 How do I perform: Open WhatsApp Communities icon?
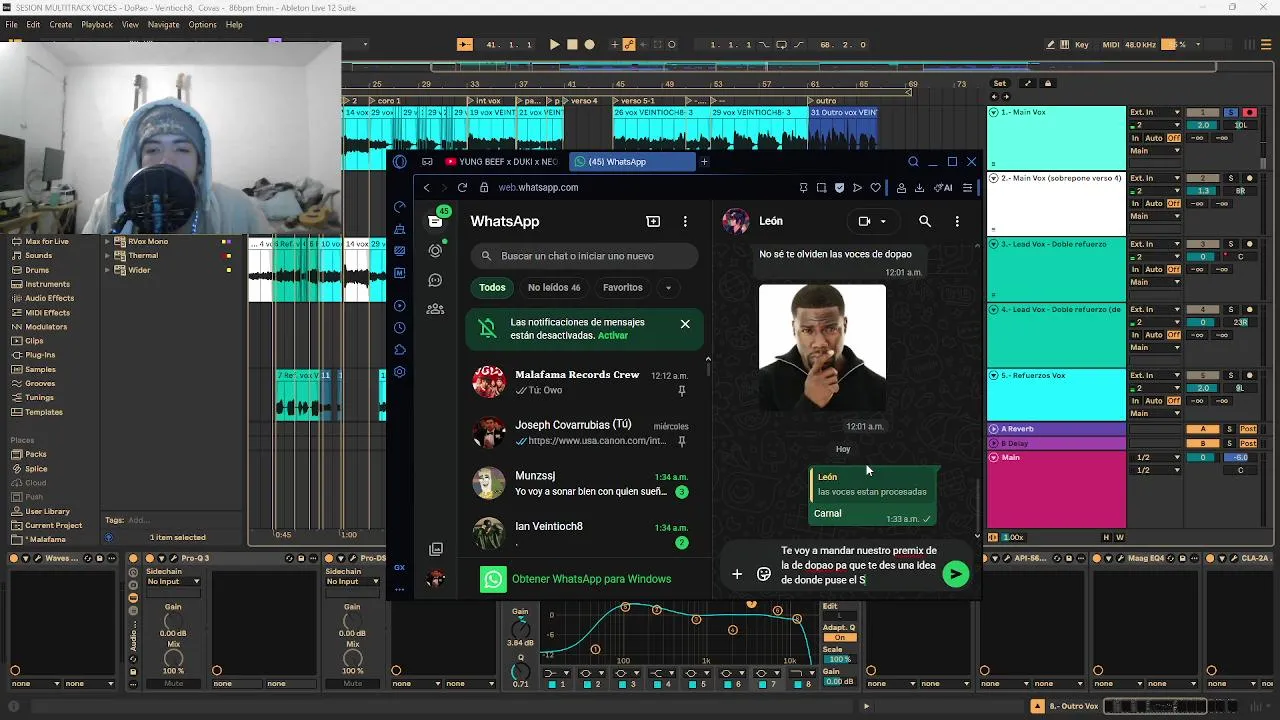[435, 309]
